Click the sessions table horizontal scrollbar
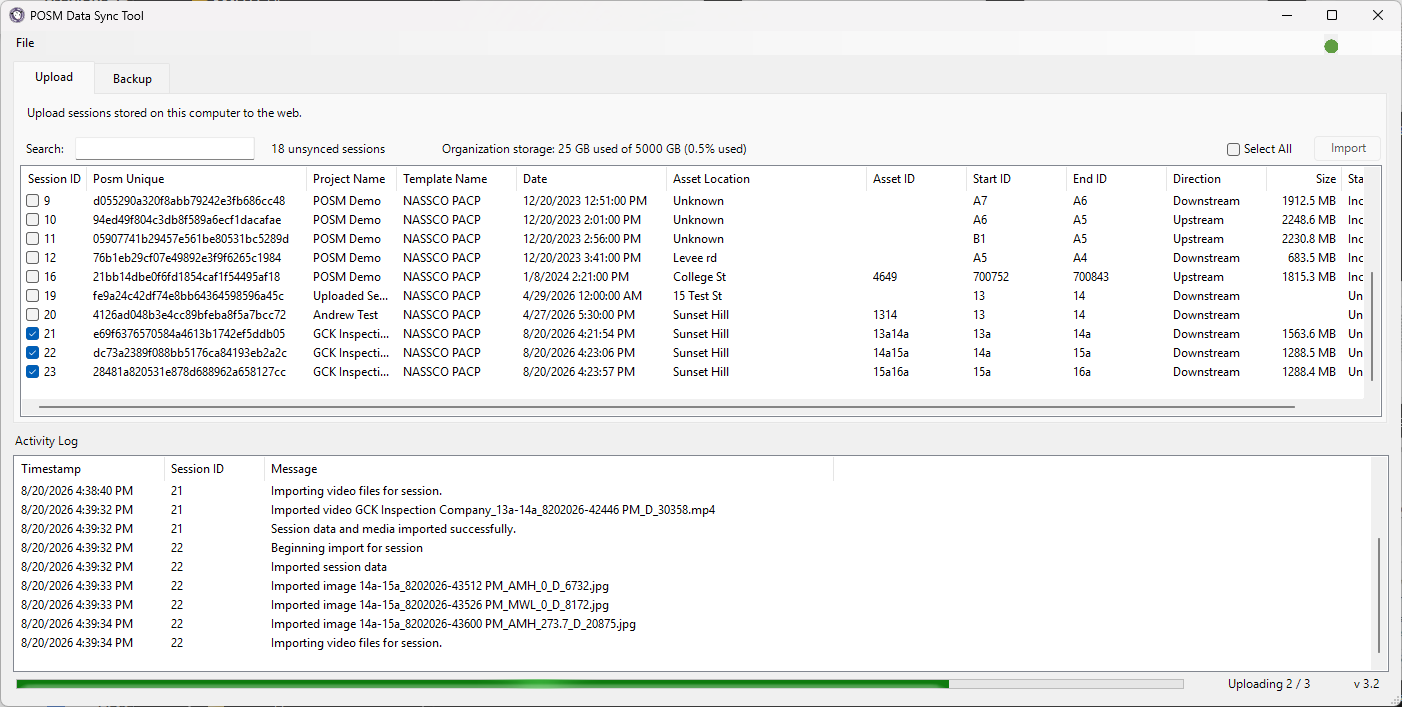 [x=666, y=407]
